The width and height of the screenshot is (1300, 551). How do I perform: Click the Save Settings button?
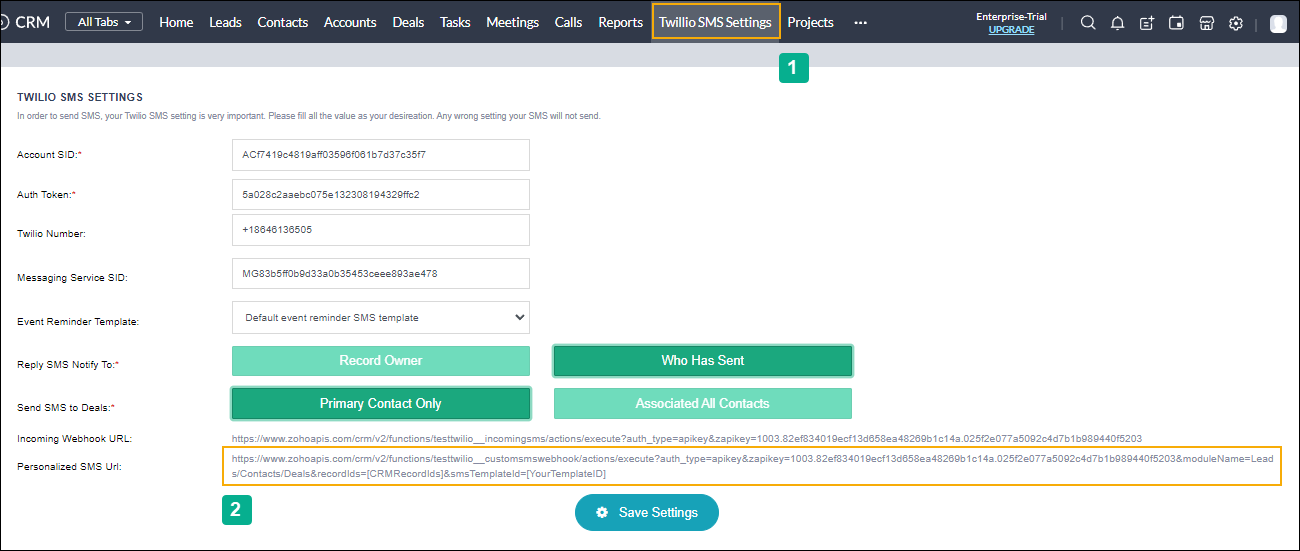tap(647, 512)
